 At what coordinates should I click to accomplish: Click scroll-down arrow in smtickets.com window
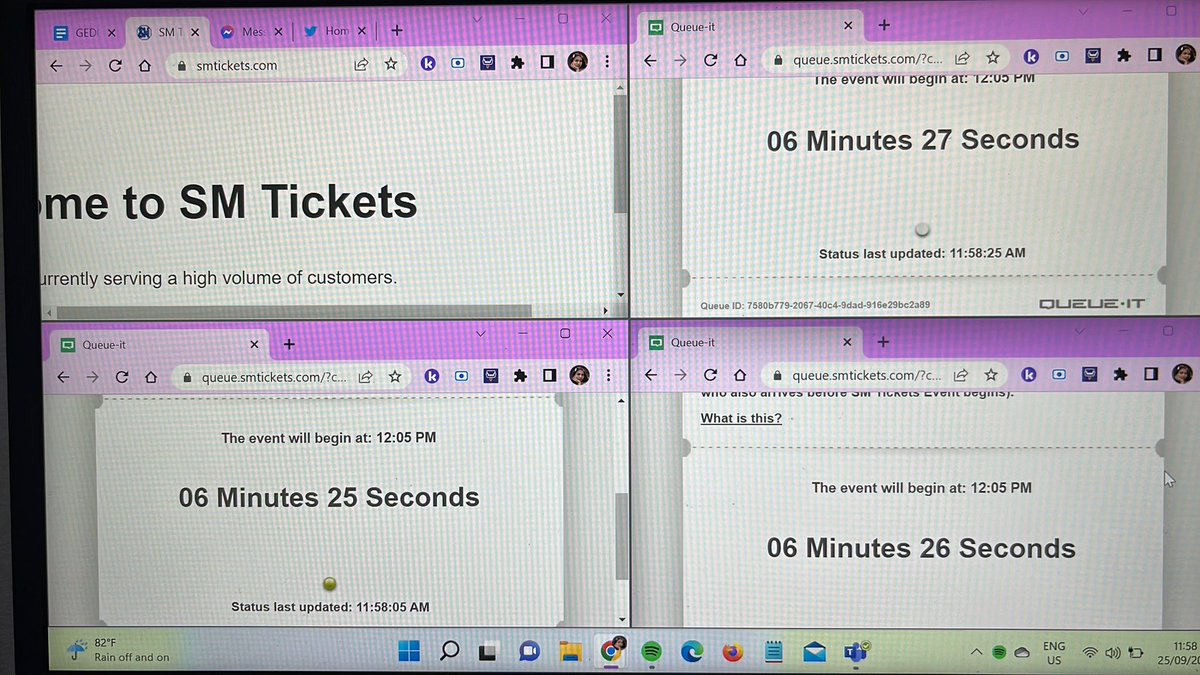coord(620,295)
